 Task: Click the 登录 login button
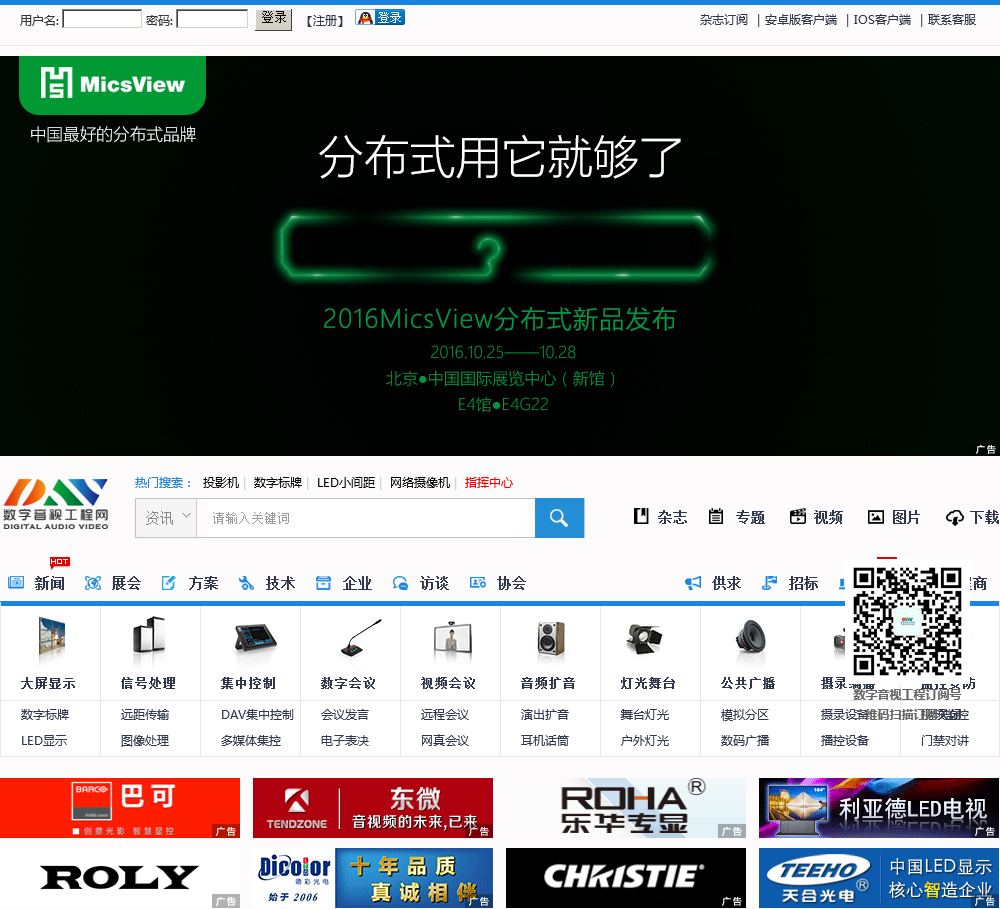[274, 18]
